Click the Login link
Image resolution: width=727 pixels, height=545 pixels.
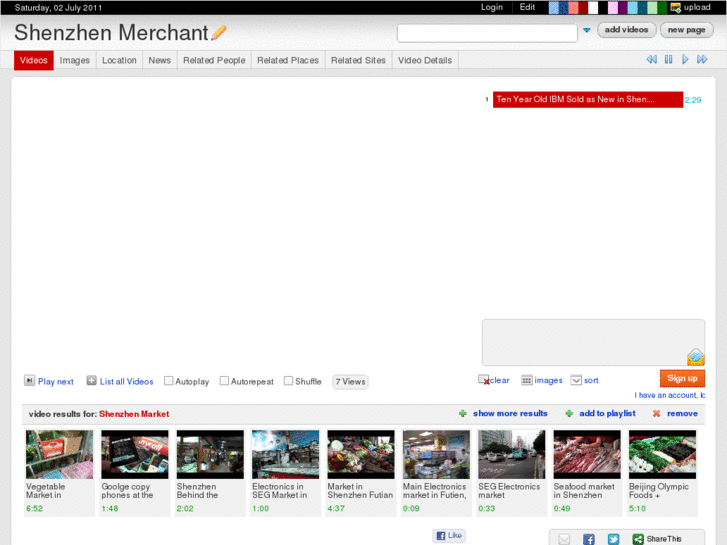tap(491, 7)
